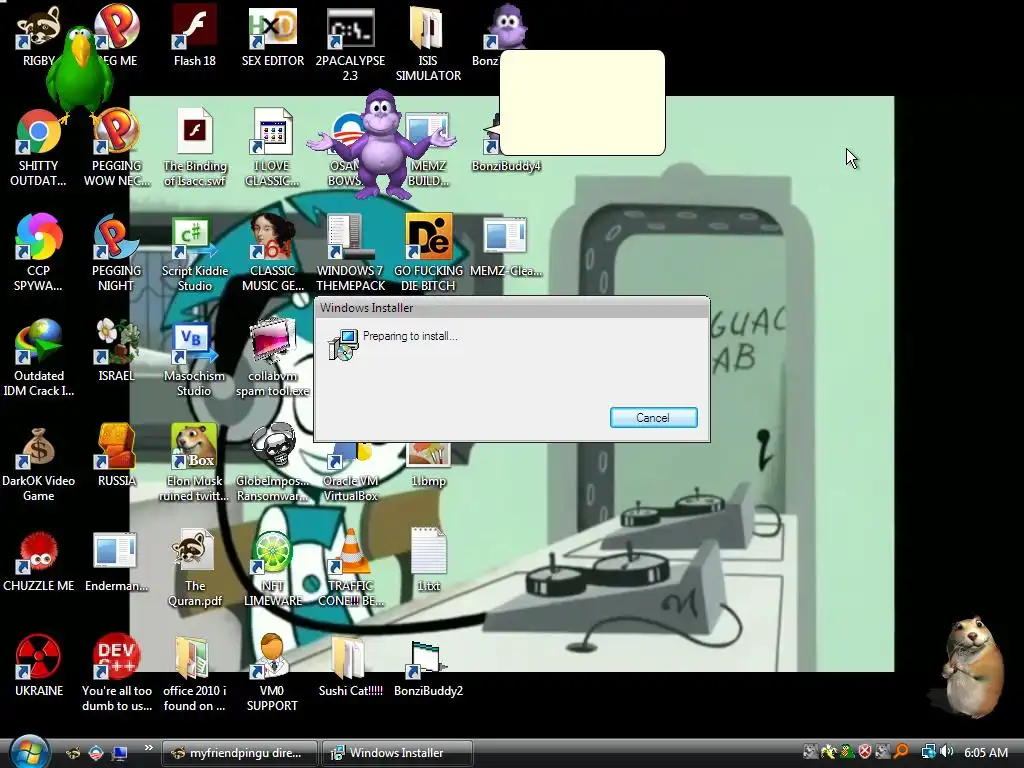1024x768 pixels.
Task: Click the red X security tray icon
Action: tap(865, 752)
